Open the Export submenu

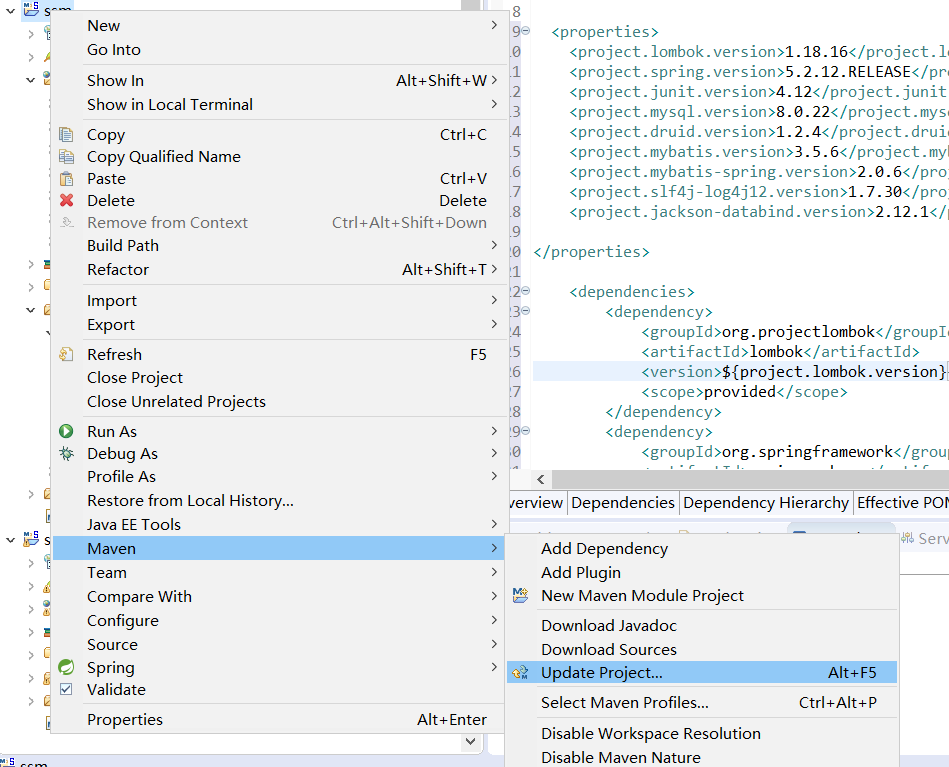(278, 324)
